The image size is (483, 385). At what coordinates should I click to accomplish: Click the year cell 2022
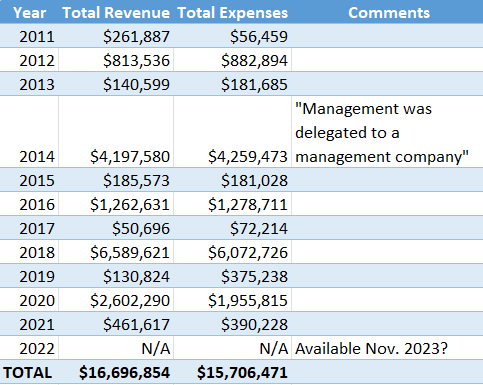pyautogui.click(x=29, y=348)
